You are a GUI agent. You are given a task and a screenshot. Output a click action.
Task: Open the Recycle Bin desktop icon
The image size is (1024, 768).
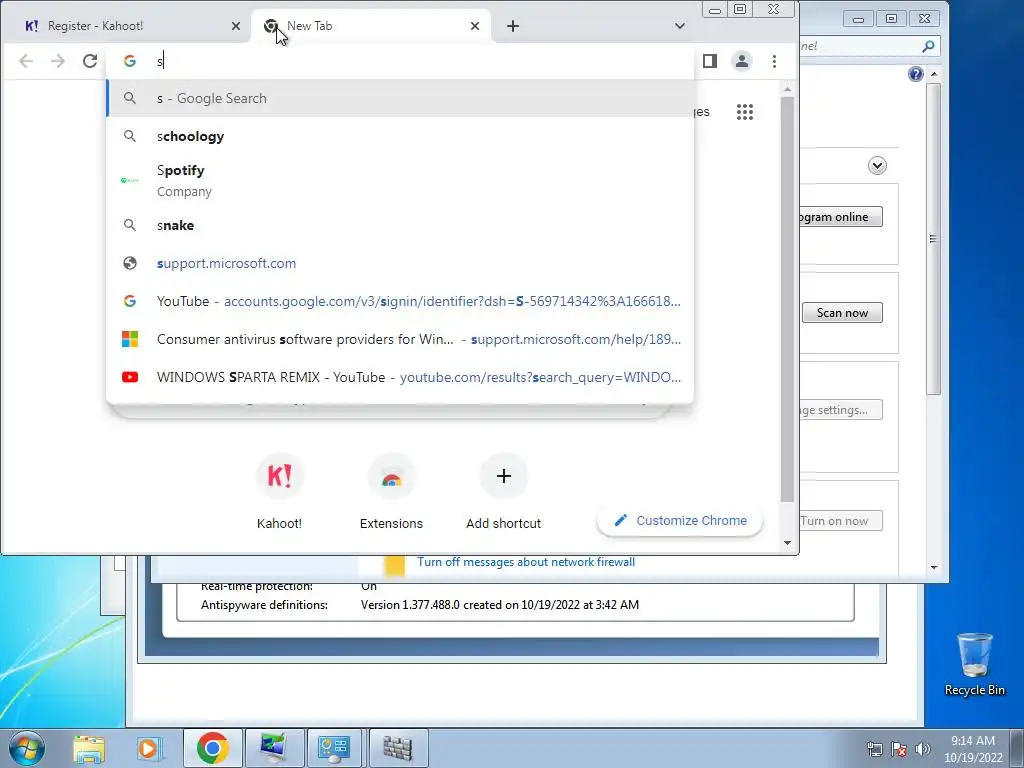coord(974,664)
